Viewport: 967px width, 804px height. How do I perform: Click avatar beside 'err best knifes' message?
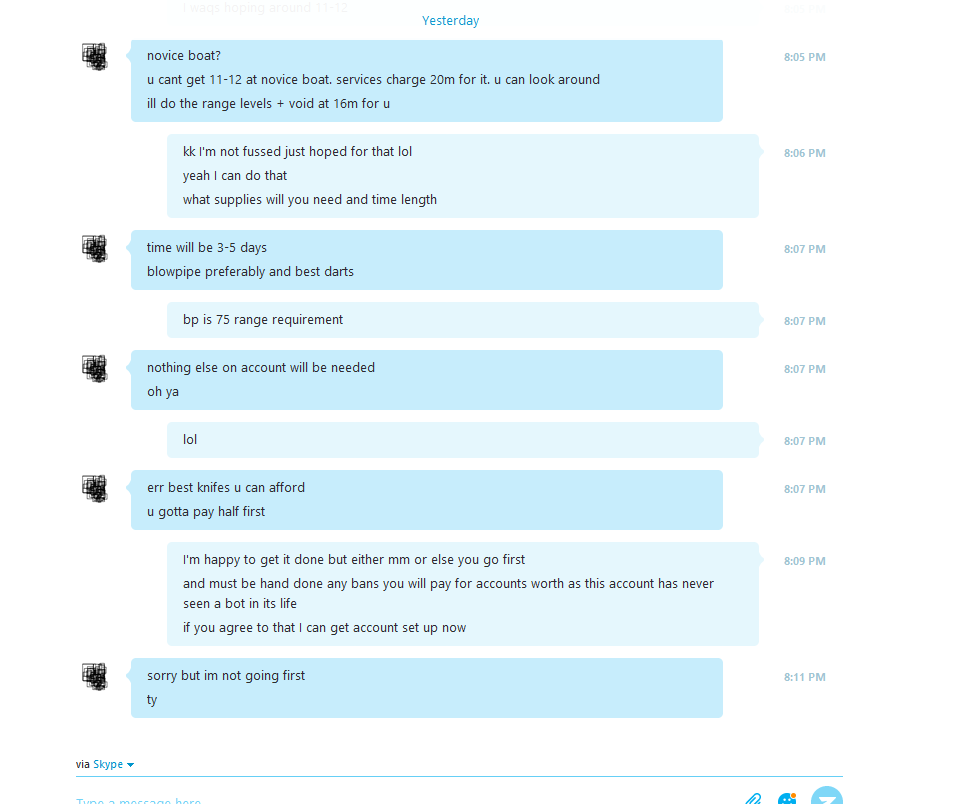pyautogui.click(x=95, y=488)
